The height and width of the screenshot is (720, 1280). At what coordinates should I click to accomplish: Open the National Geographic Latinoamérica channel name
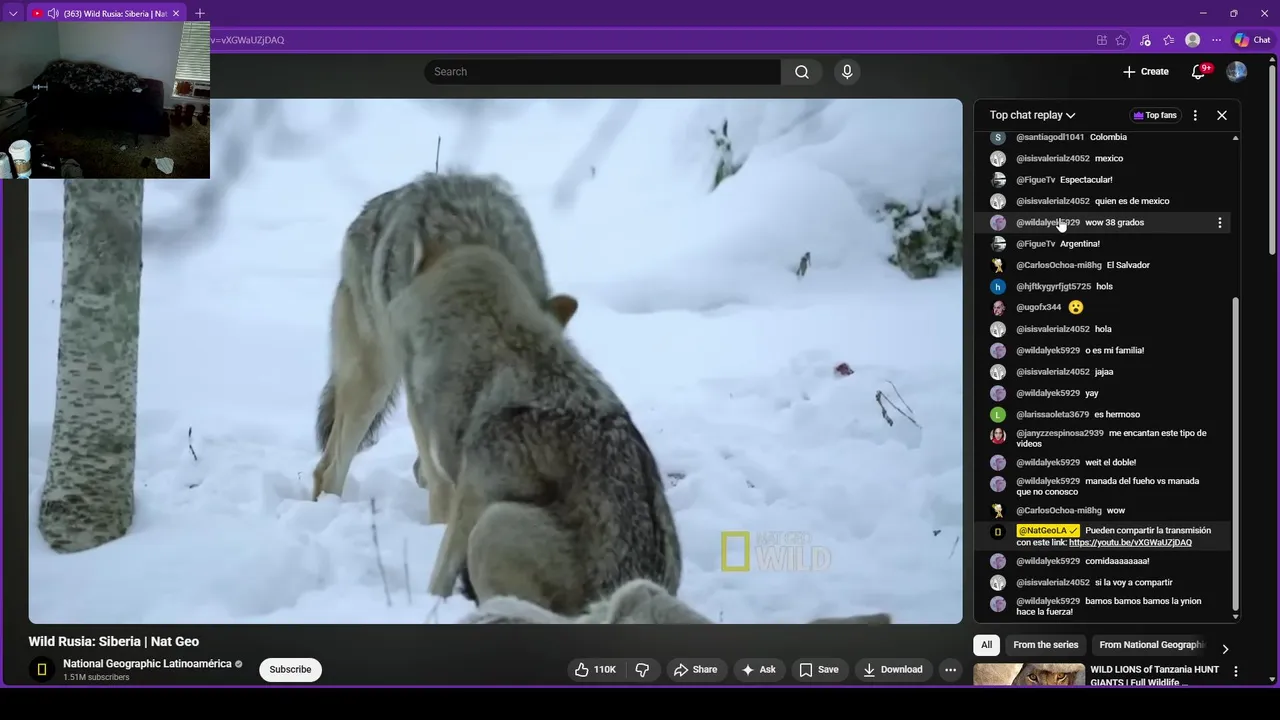(x=147, y=664)
